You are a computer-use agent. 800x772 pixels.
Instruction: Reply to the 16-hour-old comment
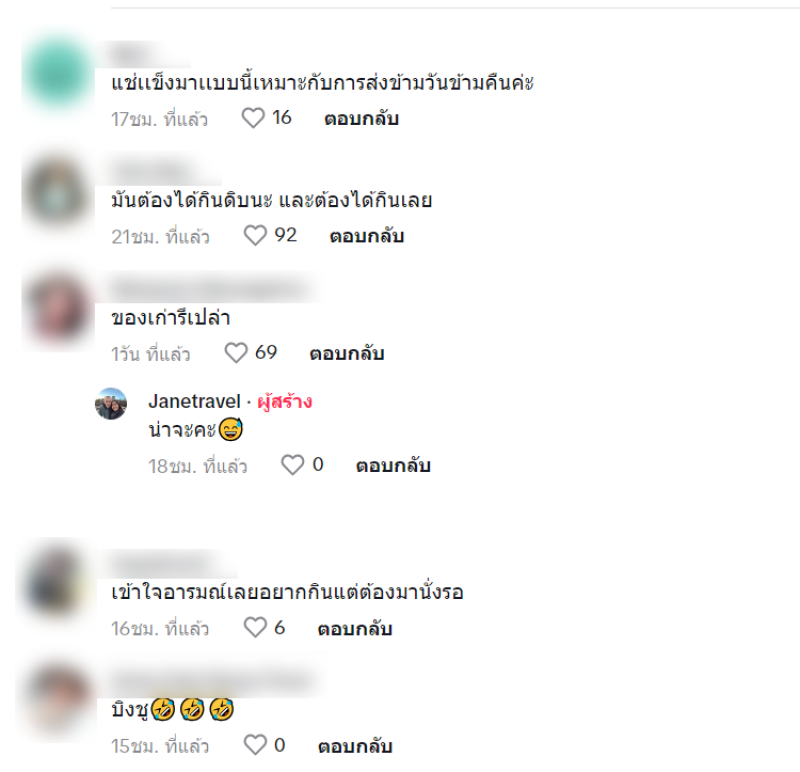coord(355,628)
